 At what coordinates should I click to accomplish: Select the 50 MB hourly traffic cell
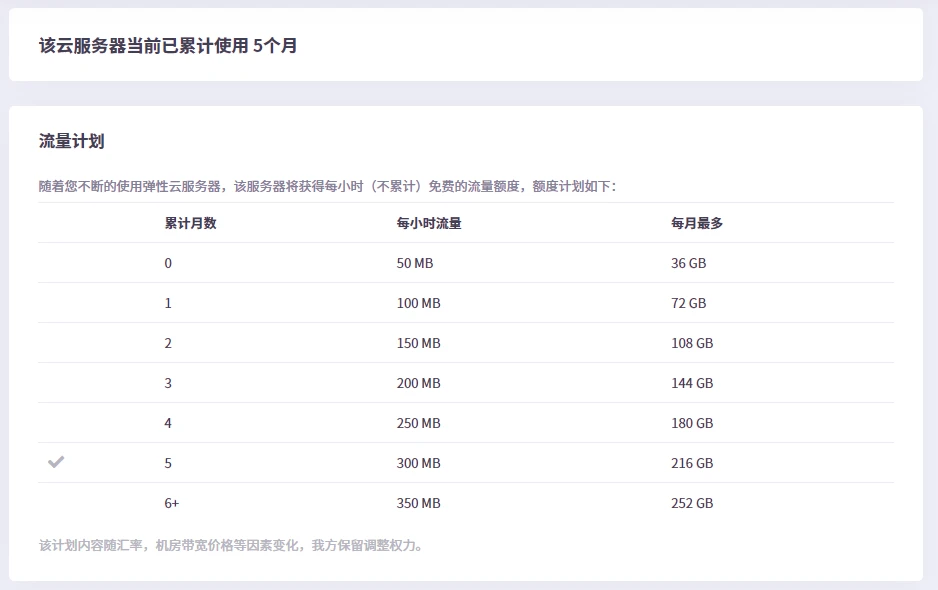coord(415,263)
